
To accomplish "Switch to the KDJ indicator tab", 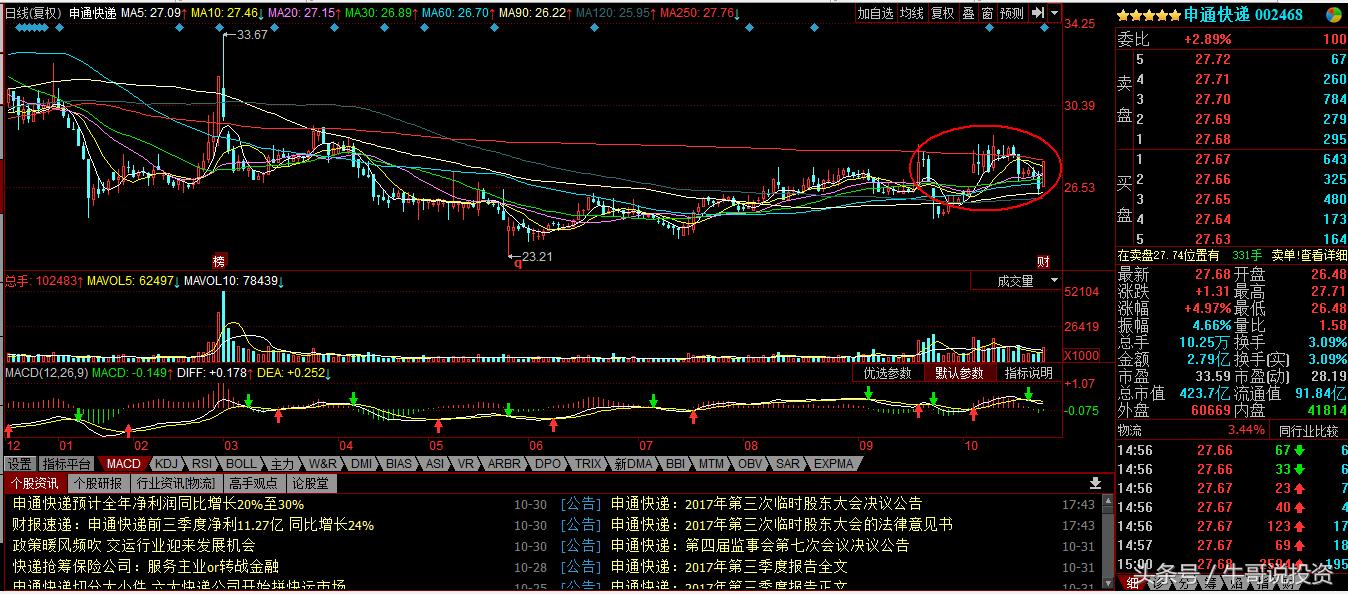I will coord(166,464).
